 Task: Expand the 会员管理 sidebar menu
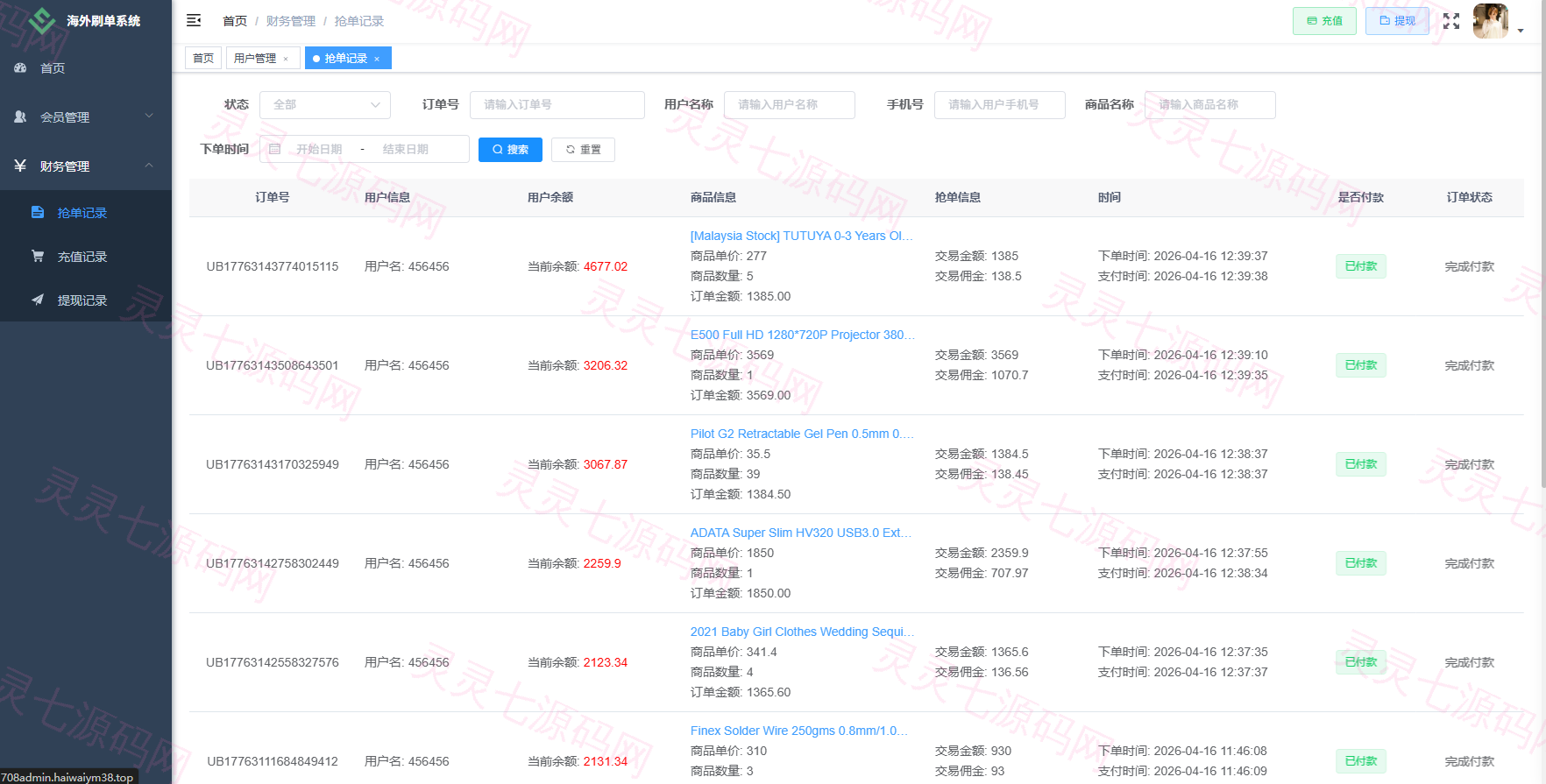point(86,117)
